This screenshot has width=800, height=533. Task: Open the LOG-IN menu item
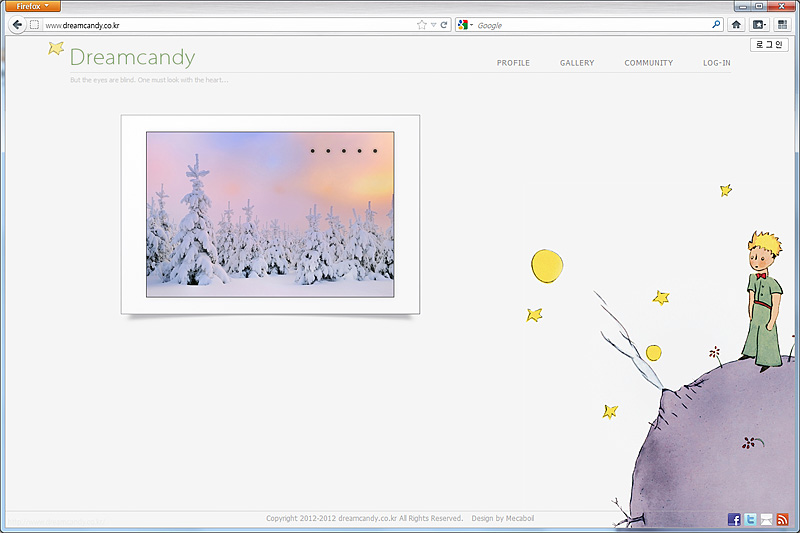(x=716, y=63)
